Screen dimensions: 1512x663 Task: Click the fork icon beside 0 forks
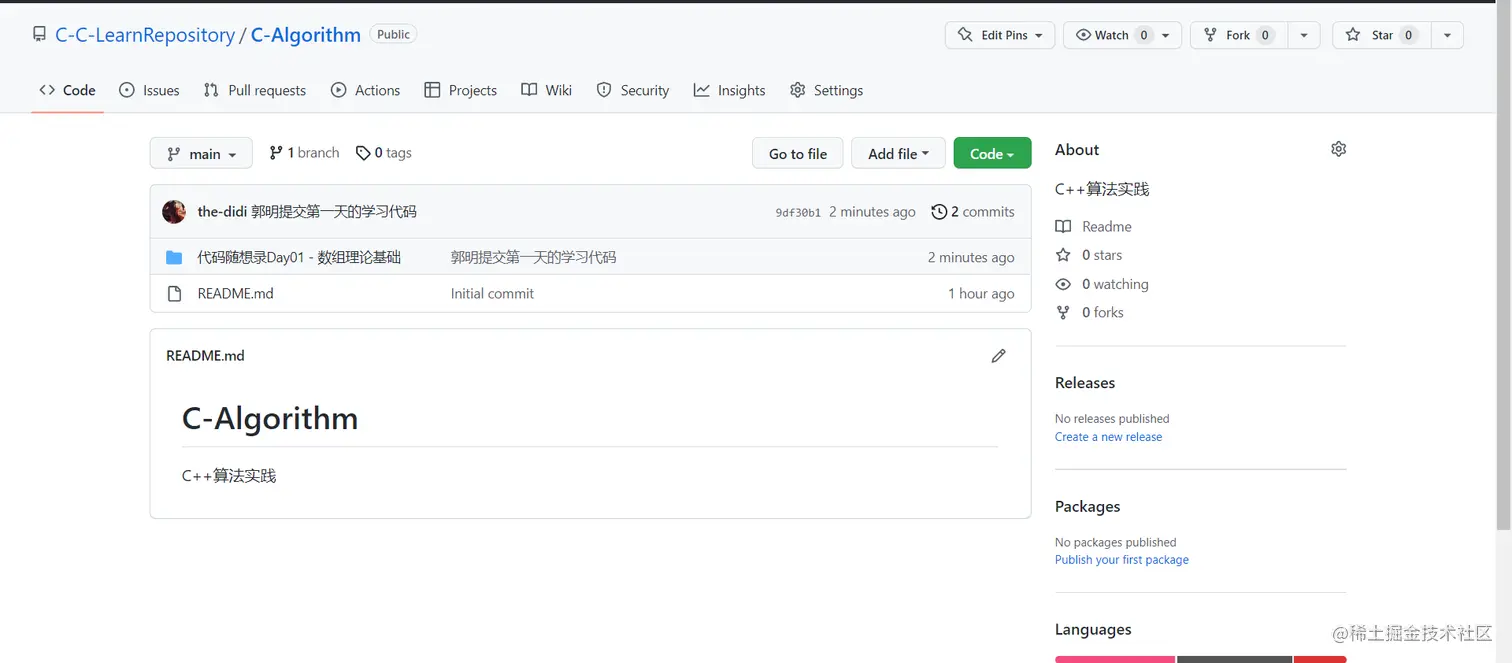click(1063, 313)
